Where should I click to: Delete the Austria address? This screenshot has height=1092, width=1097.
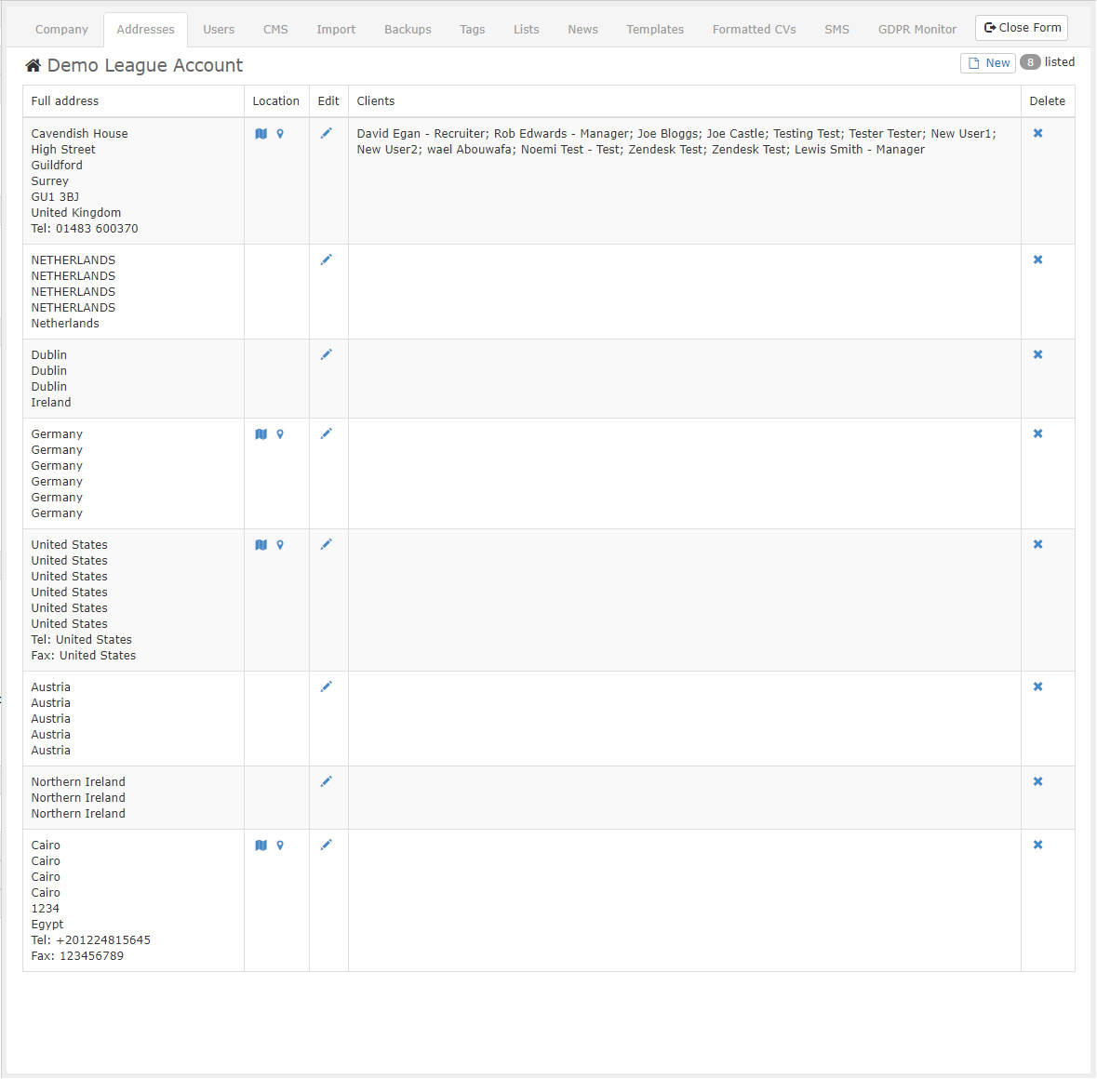[x=1037, y=687]
